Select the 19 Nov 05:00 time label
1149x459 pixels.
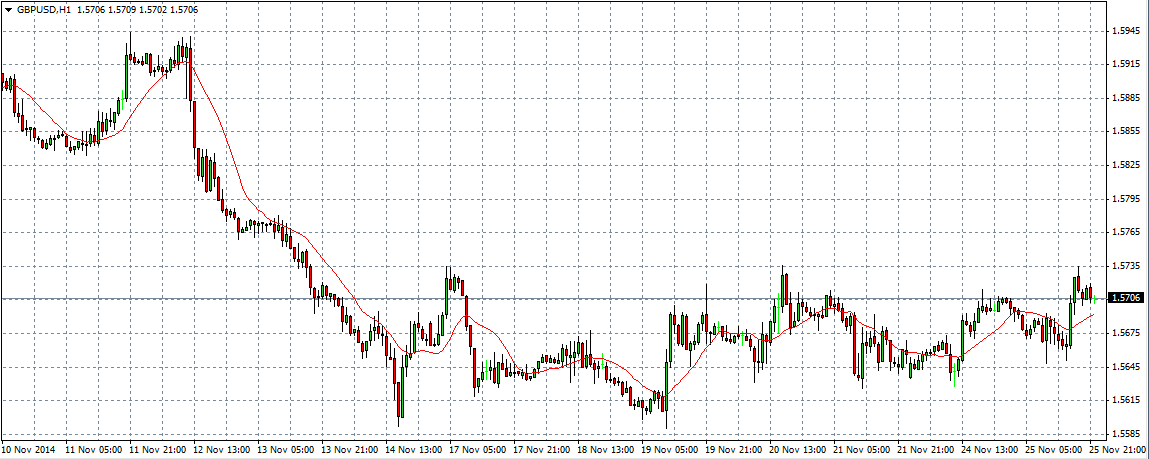click(x=671, y=450)
